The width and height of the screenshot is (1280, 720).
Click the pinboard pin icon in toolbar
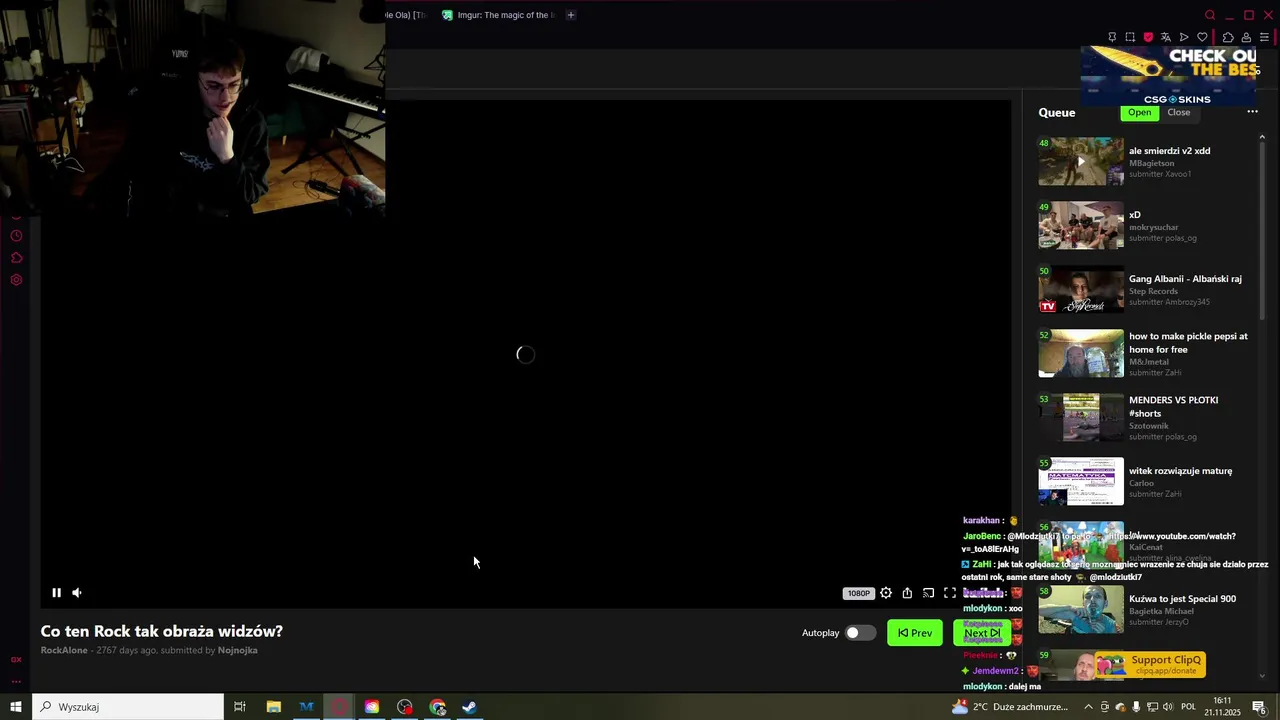pyautogui.click(x=1112, y=37)
